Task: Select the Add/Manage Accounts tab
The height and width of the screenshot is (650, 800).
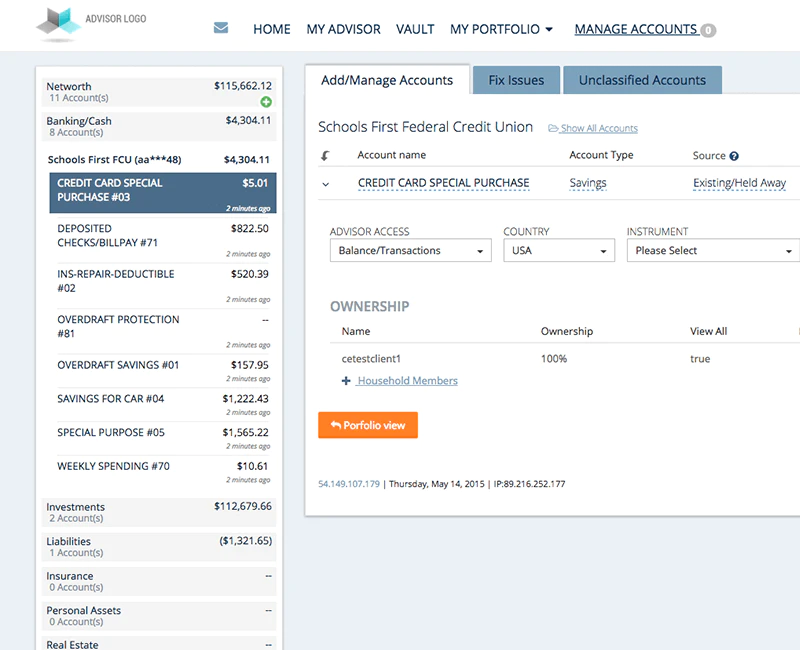Action: [x=387, y=80]
